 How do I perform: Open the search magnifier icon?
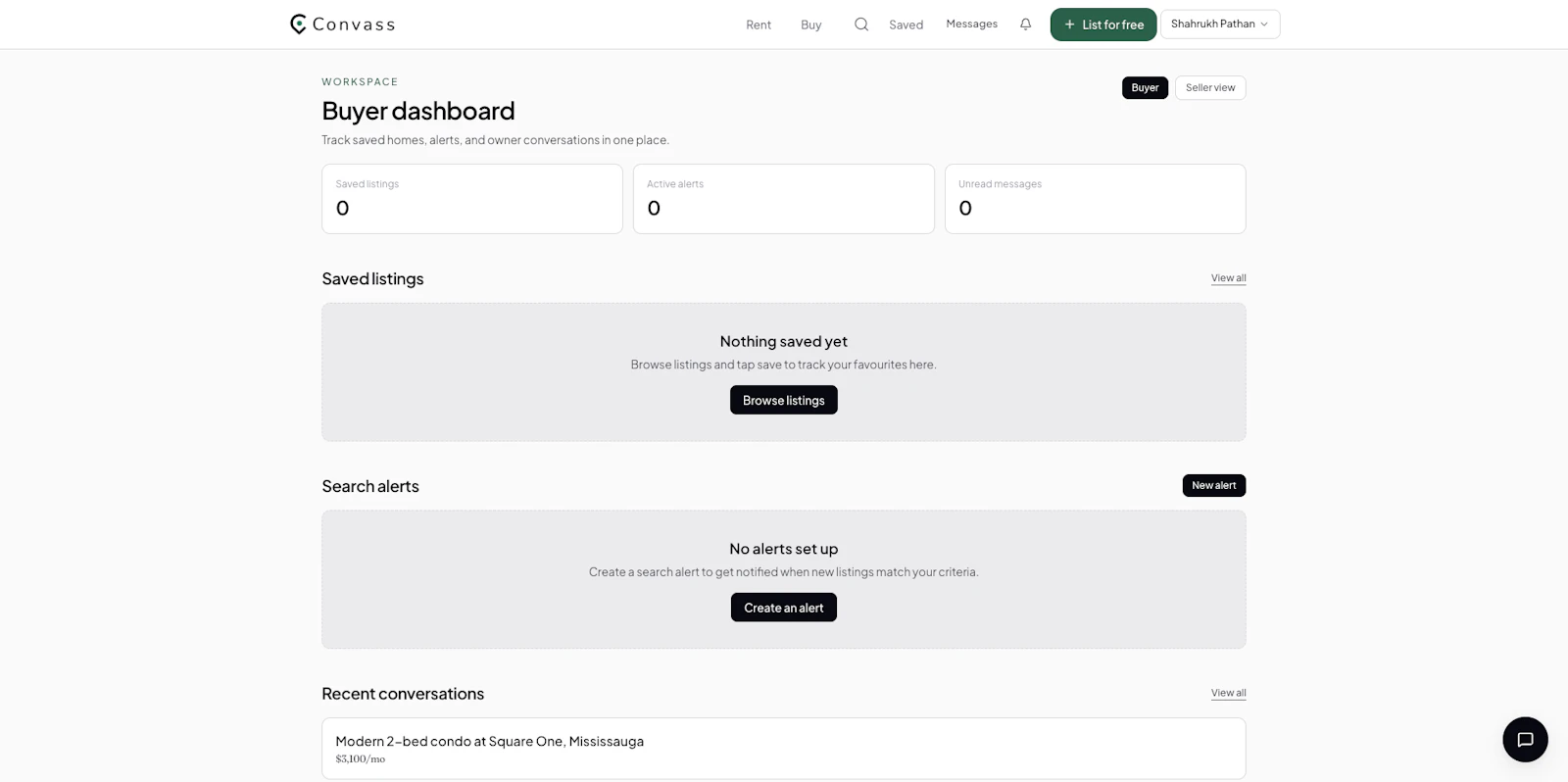(x=861, y=24)
